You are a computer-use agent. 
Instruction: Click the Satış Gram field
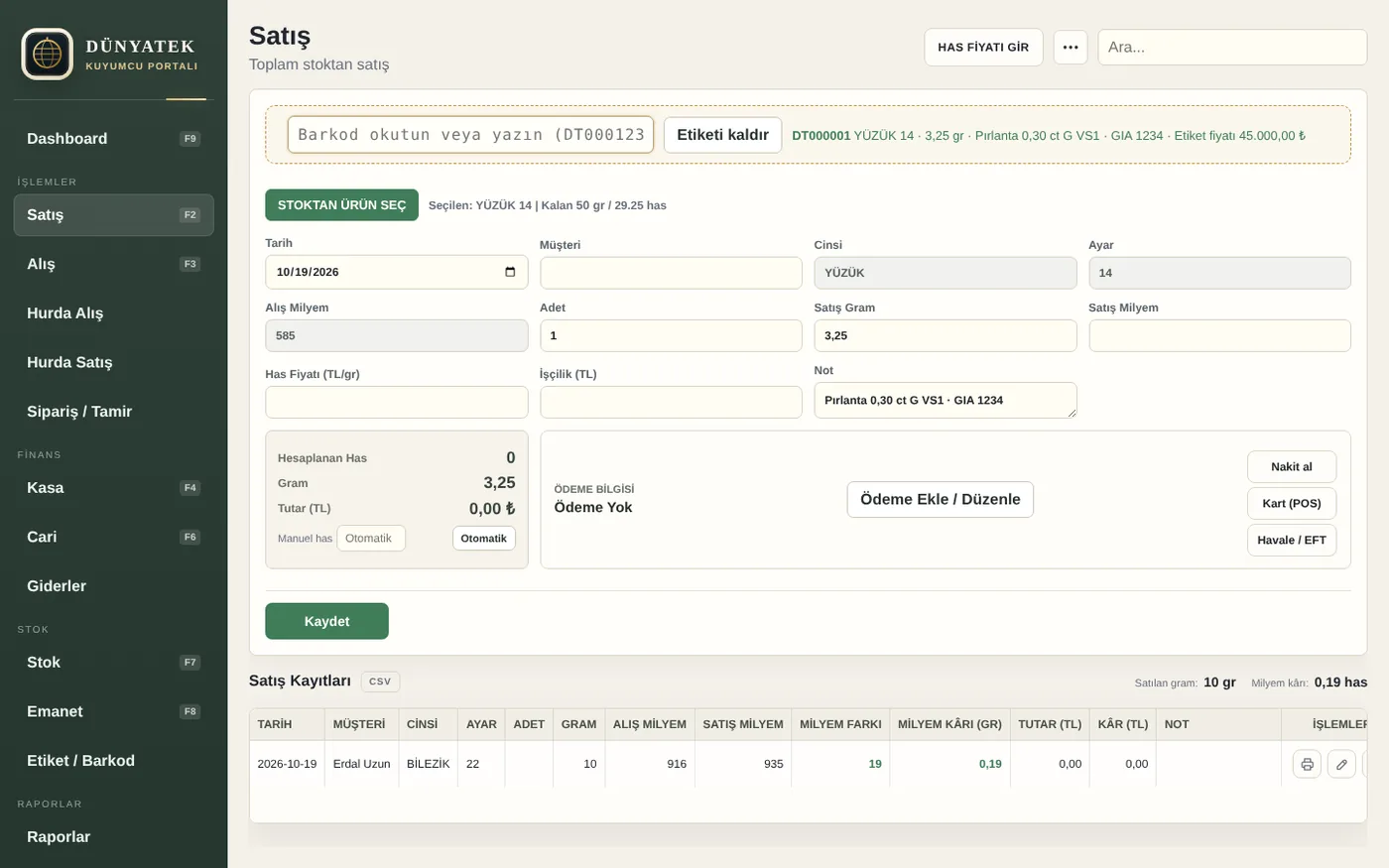[946, 335]
